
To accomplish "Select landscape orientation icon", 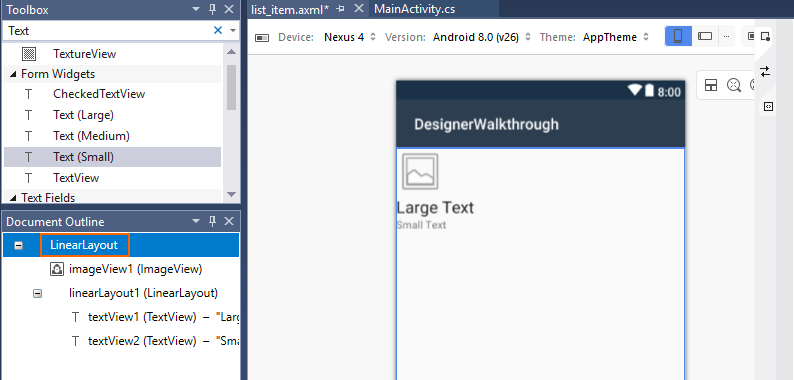I will click(x=705, y=36).
